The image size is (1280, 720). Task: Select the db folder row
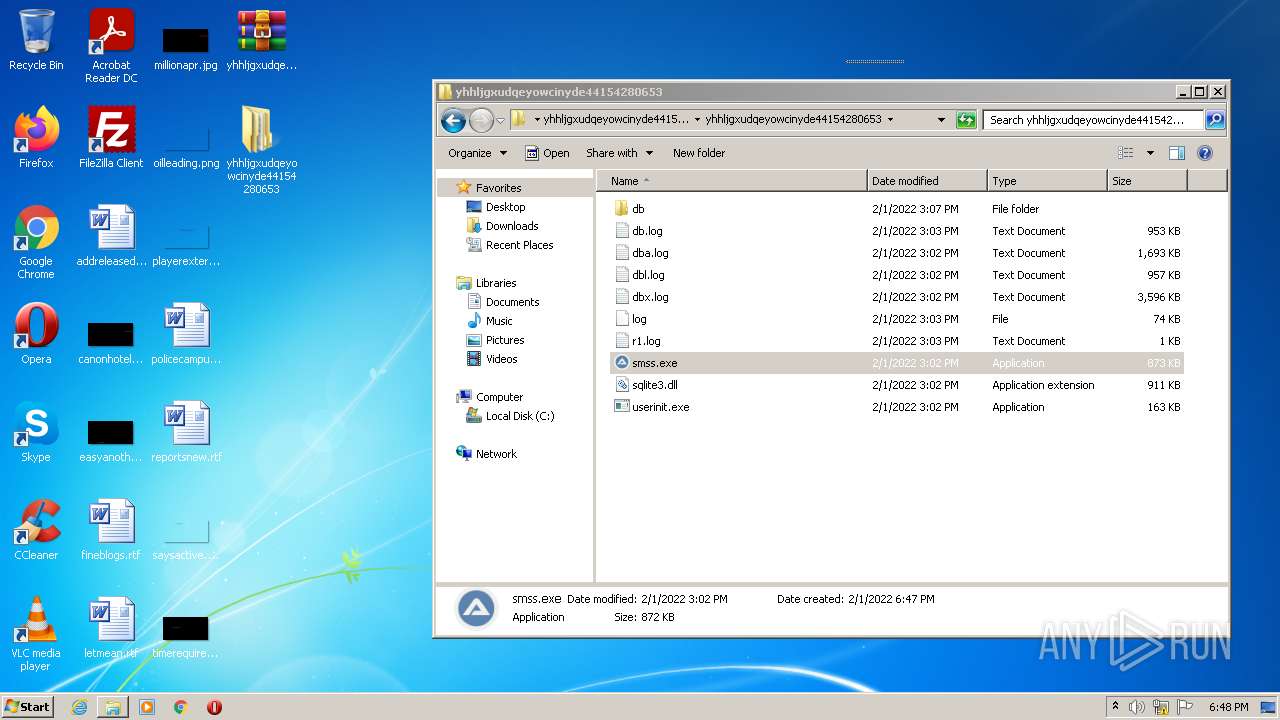coord(897,209)
